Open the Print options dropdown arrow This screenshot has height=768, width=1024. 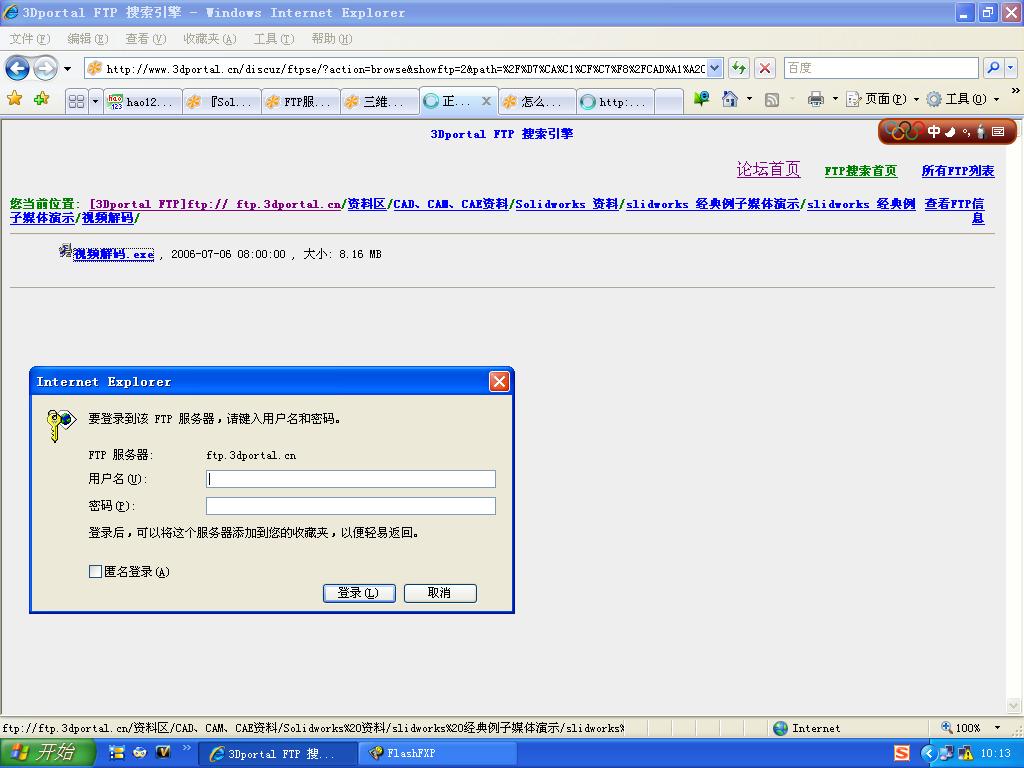click(835, 99)
